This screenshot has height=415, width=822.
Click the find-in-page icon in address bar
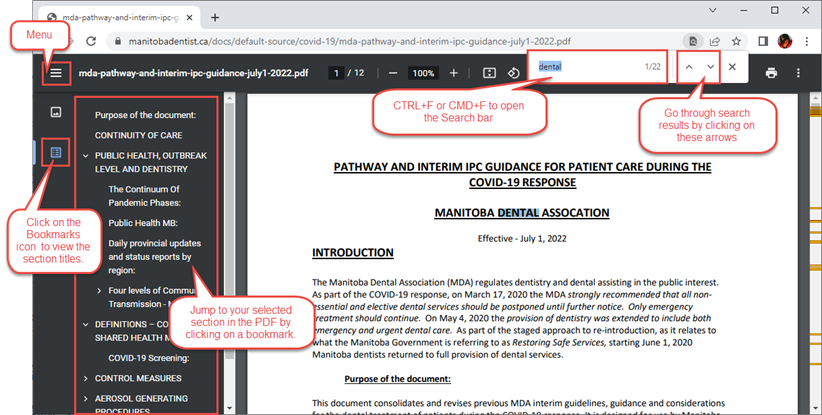pyautogui.click(x=693, y=41)
